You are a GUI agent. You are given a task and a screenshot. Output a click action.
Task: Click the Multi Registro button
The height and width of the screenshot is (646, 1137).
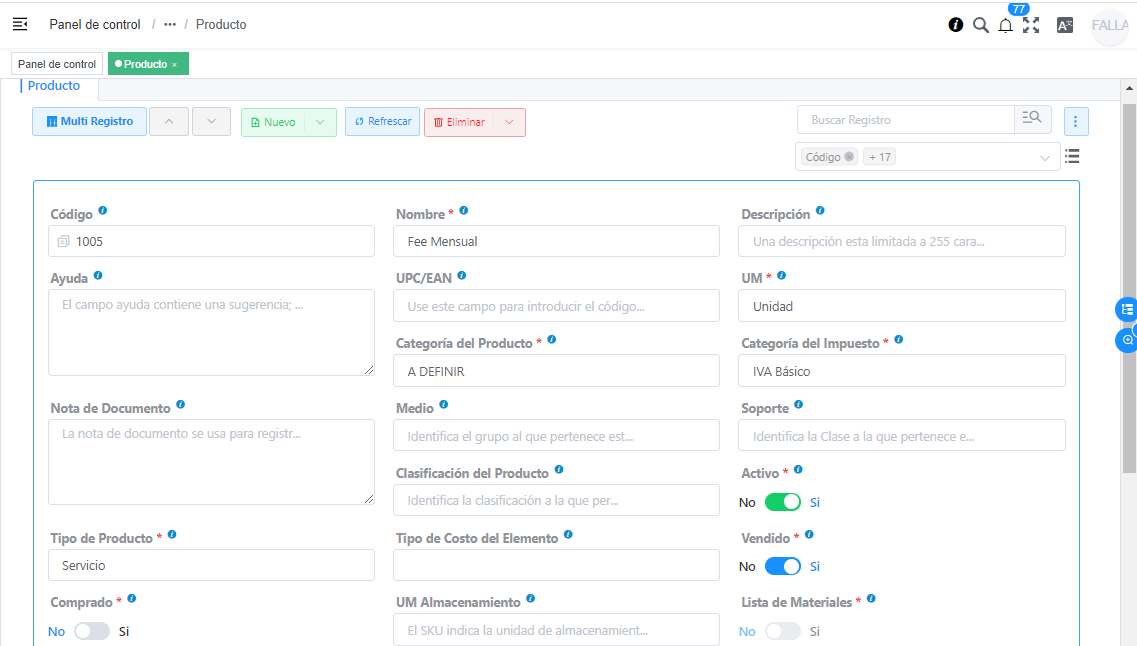(x=89, y=122)
